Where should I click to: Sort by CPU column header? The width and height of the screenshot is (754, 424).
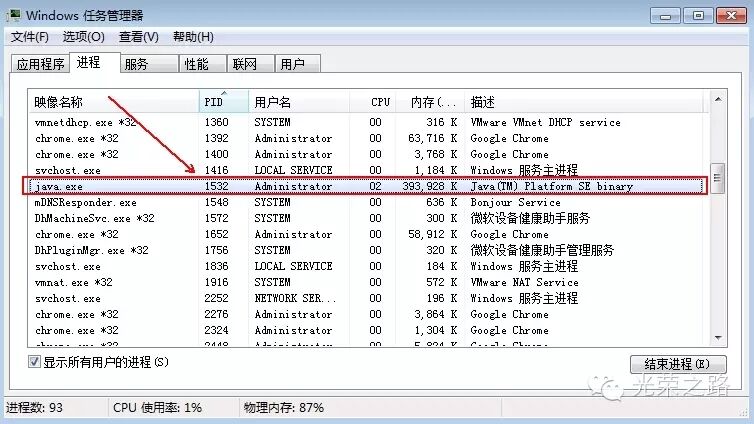372,102
